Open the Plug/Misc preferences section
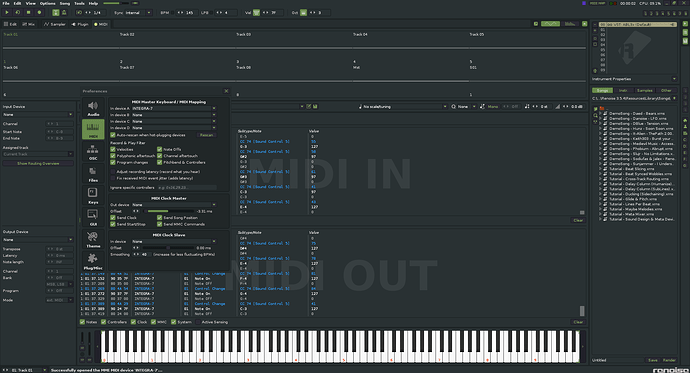Image resolution: width=690 pixels, height=373 pixels. (x=93, y=261)
